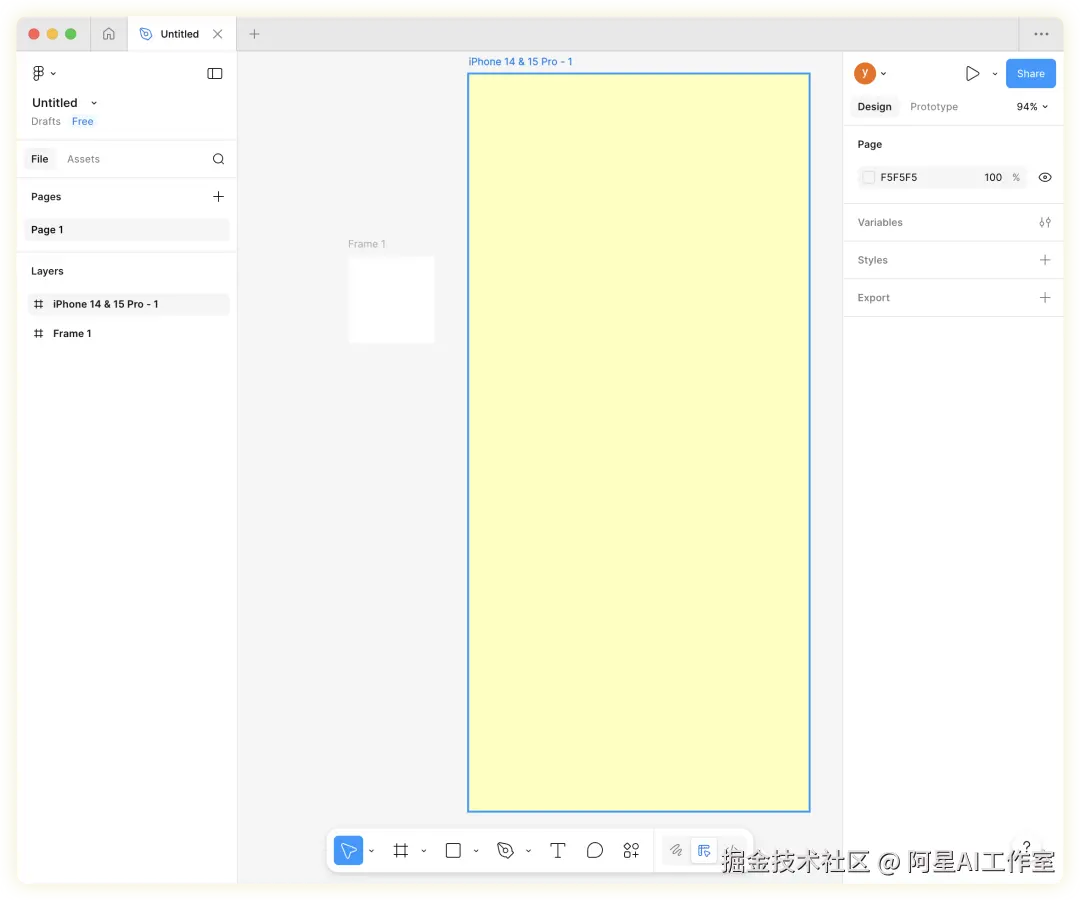The height and width of the screenshot is (900, 1080).
Task: Switch to the File tab
Action: pyautogui.click(x=40, y=159)
